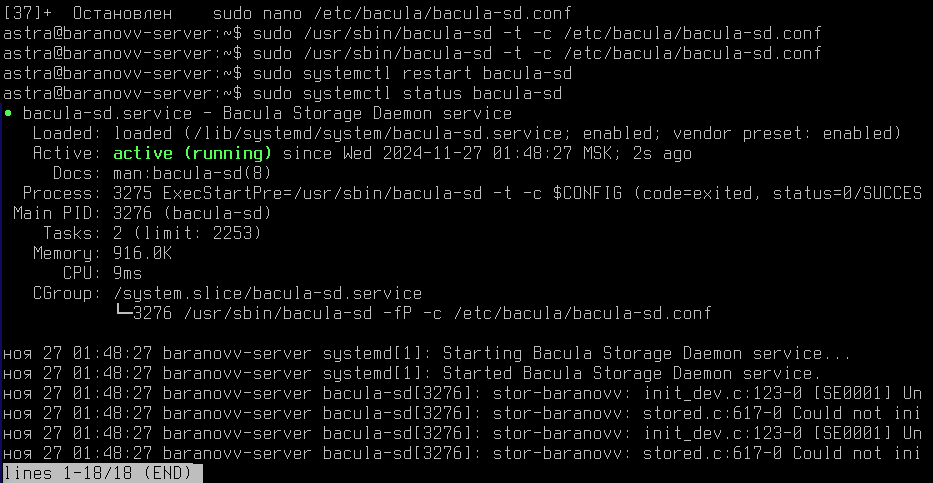This screenshot has width=933, height=483.
Task: Click the Memory 916.0K value
Action: click(143, 253)
